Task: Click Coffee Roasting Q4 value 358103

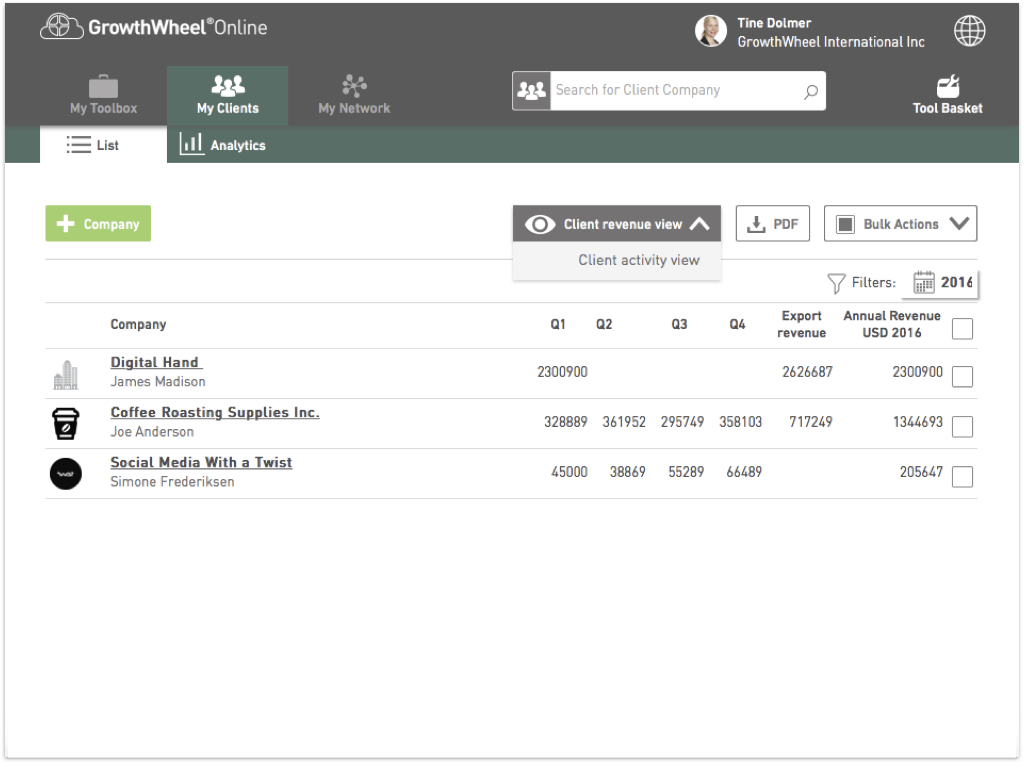Action: [741, 422]
